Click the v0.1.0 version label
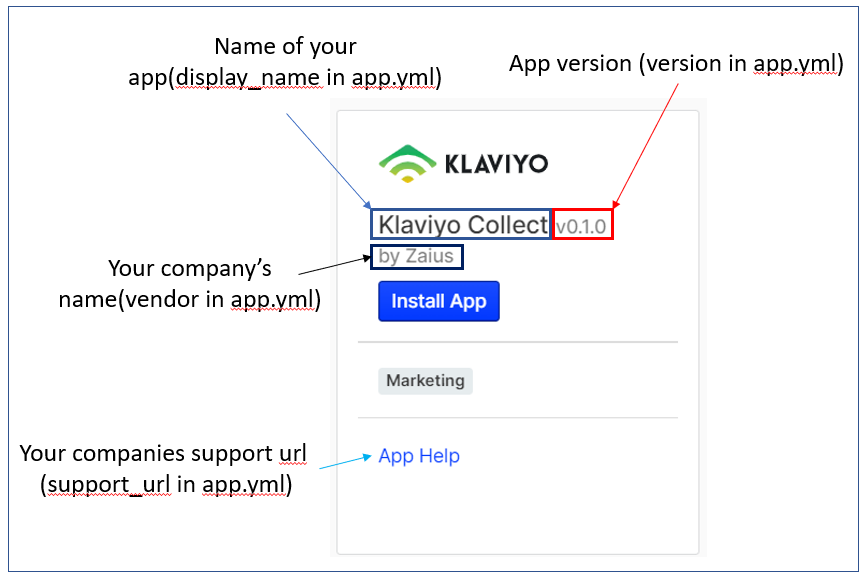The height and width of the screenshot is (579, 867). (x=581, y=227)
